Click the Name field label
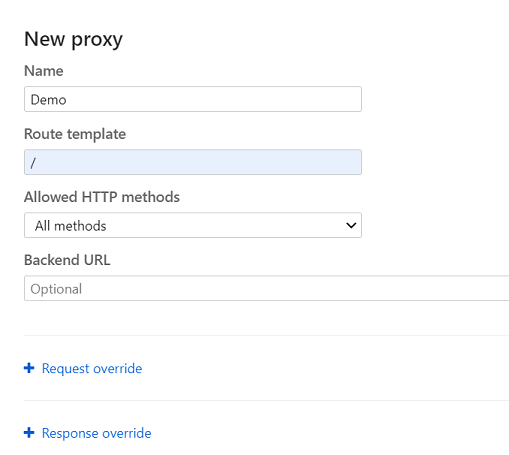 [x=44, y=71]
